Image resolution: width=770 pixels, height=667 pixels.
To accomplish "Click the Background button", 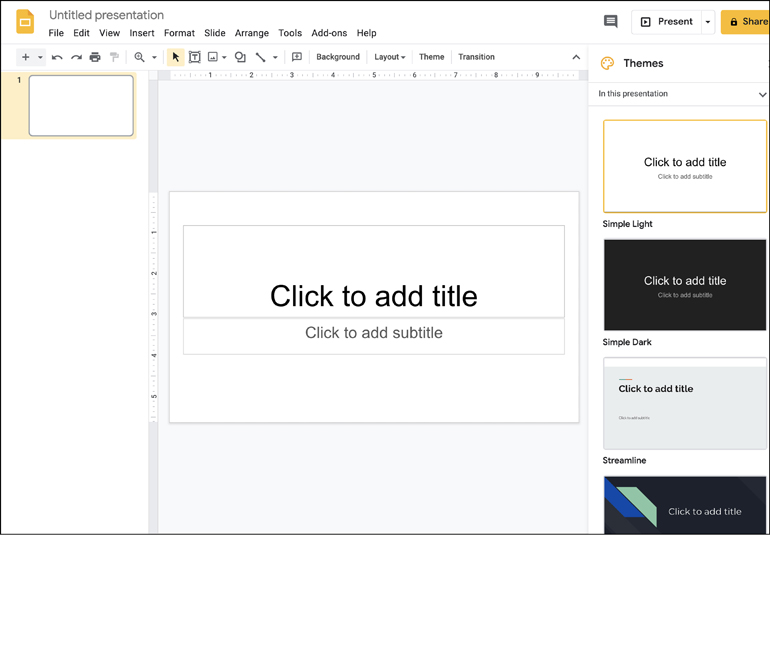I will pyautogui.click(x=338, y=57).
